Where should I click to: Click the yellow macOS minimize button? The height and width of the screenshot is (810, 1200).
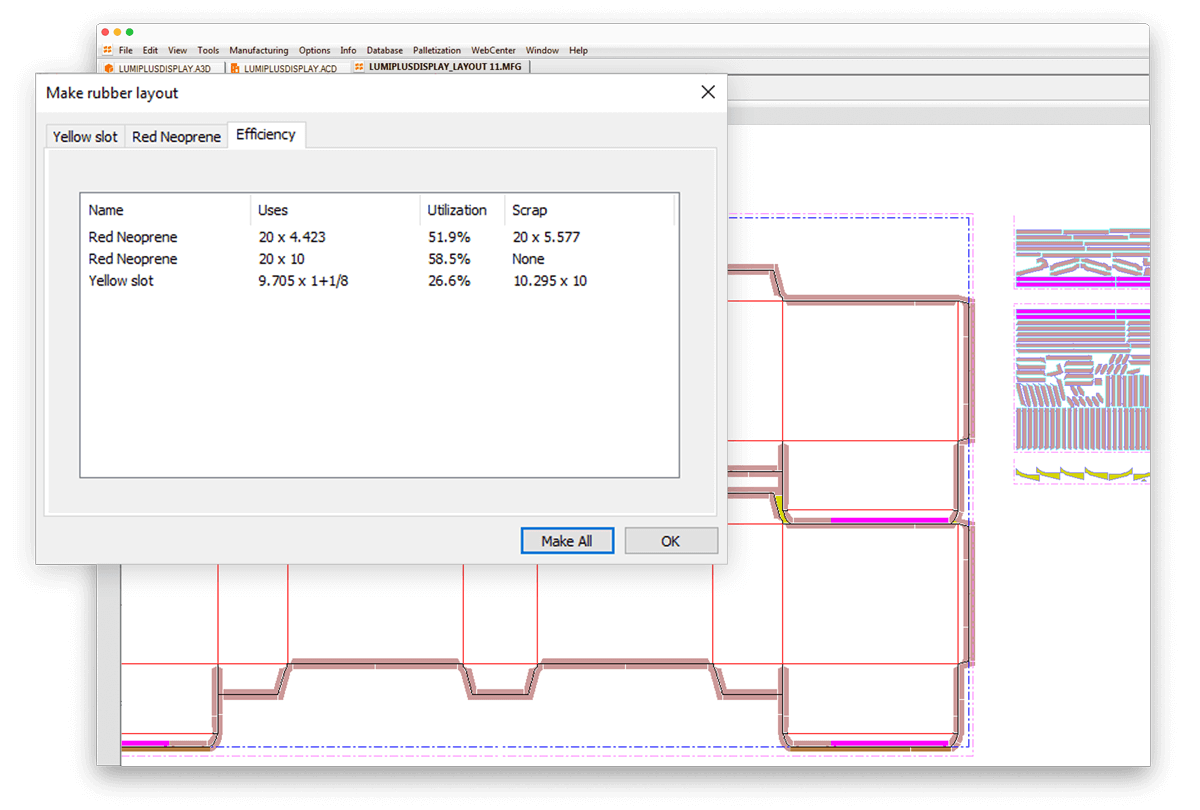point(117,32)
